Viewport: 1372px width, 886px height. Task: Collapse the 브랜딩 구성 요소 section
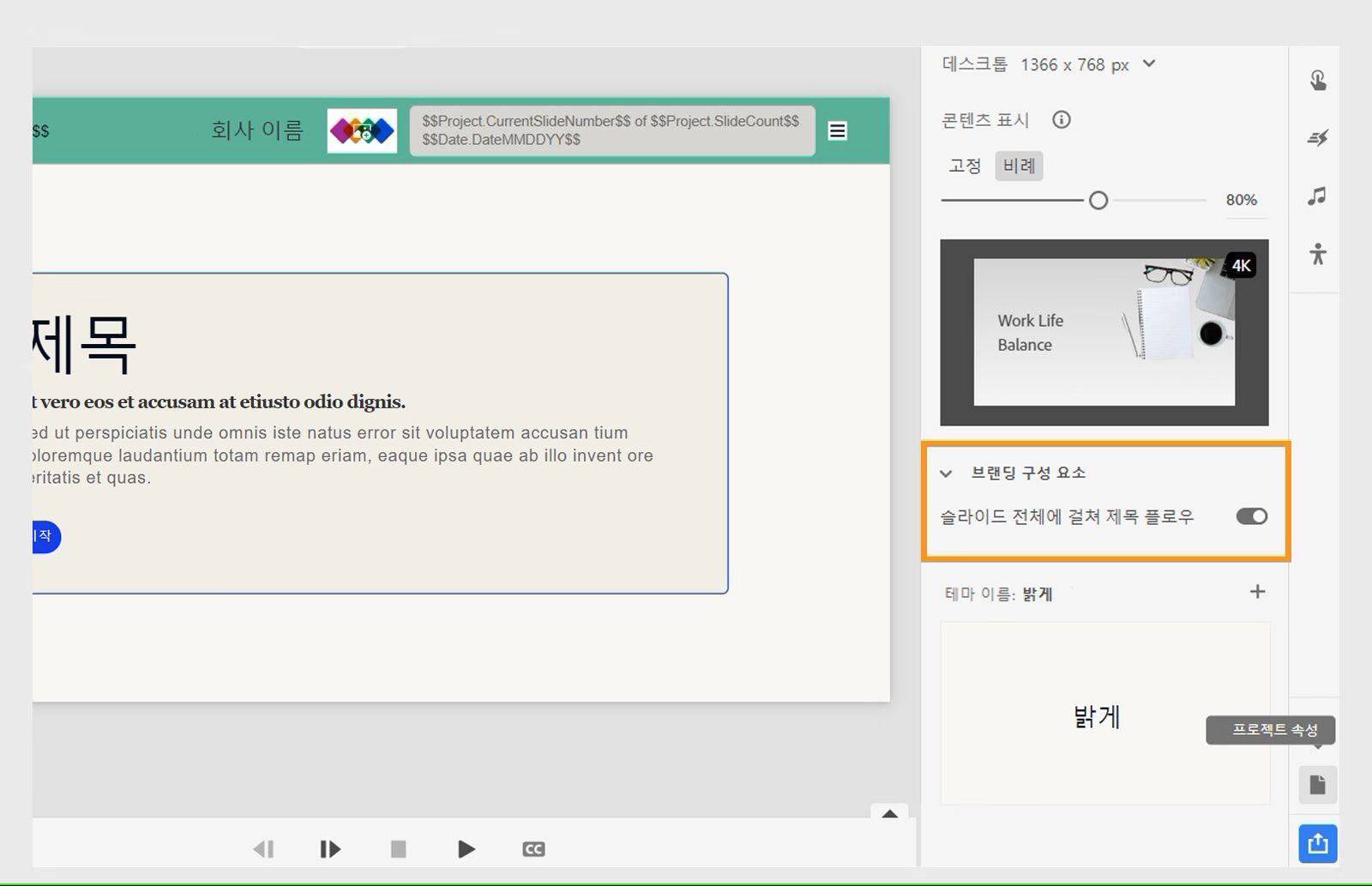tap(946, 473)
